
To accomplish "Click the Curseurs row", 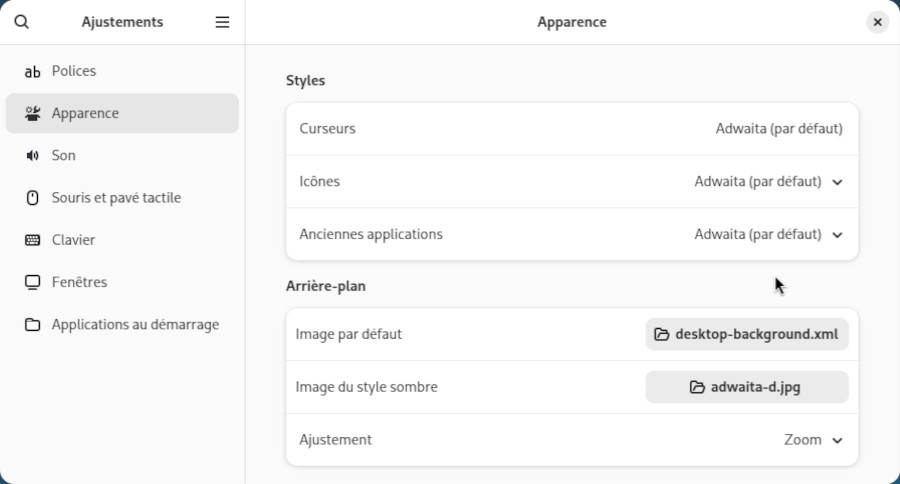I will pos(572,129).
